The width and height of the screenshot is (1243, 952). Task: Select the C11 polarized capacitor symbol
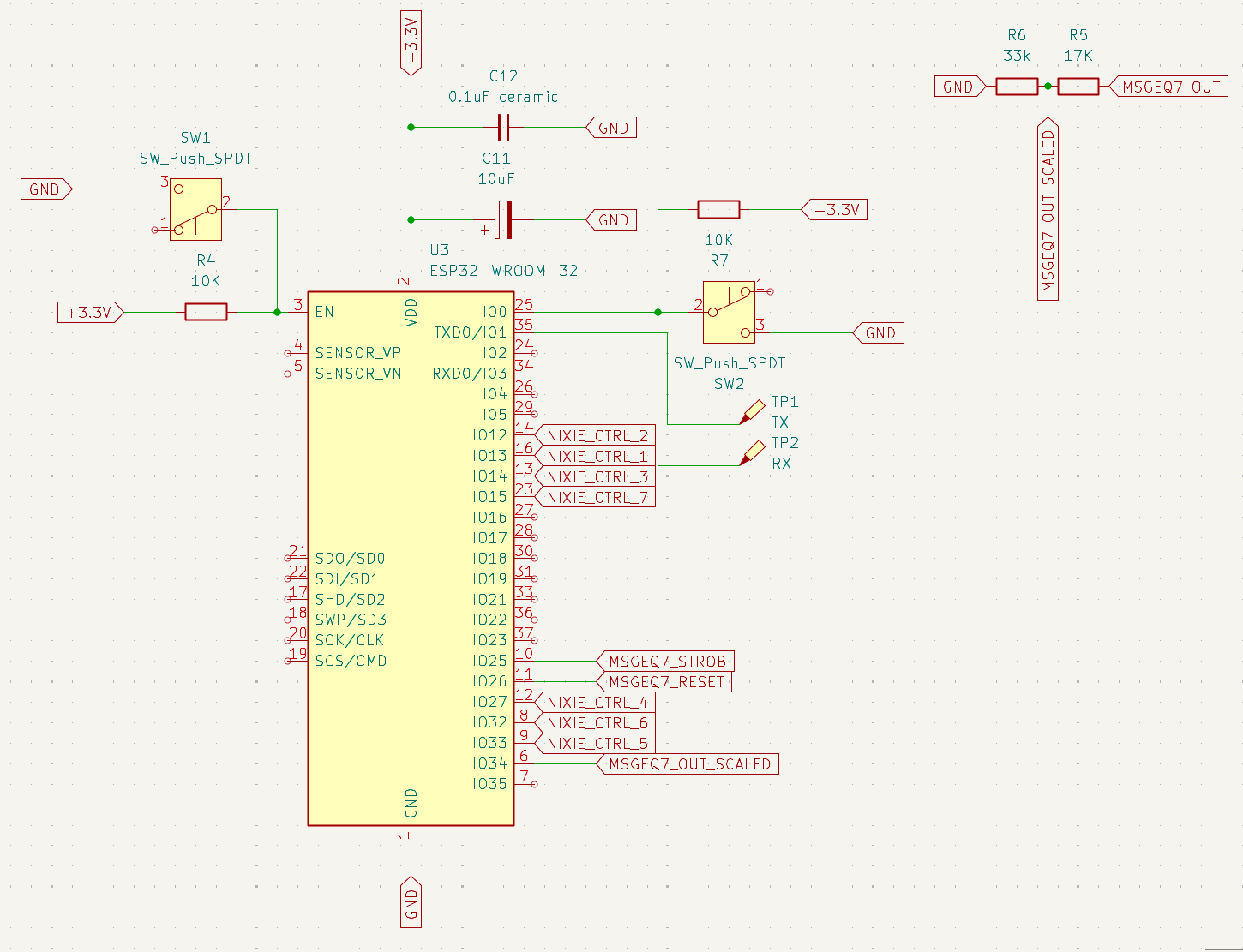click(x=503, y=220)
